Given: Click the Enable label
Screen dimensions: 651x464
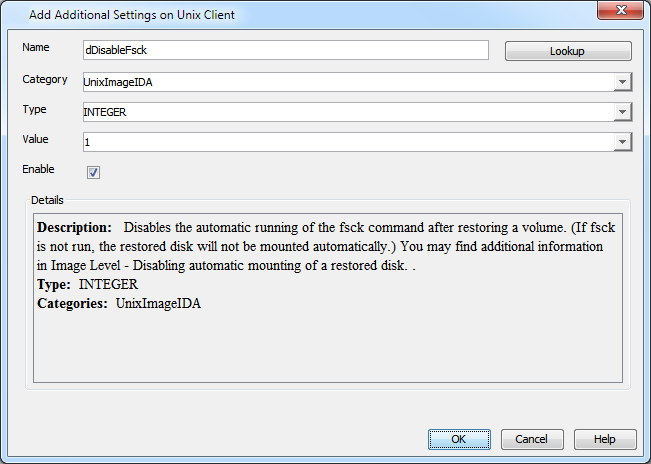Looking at the screenshot, I should pyautogui.click(x=38, y=169).
